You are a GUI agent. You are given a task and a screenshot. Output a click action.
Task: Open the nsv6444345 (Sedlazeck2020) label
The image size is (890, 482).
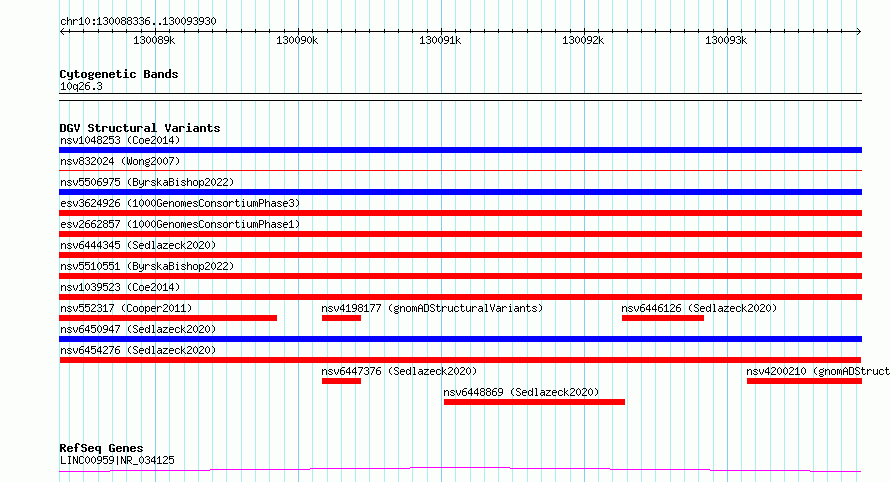138,245
